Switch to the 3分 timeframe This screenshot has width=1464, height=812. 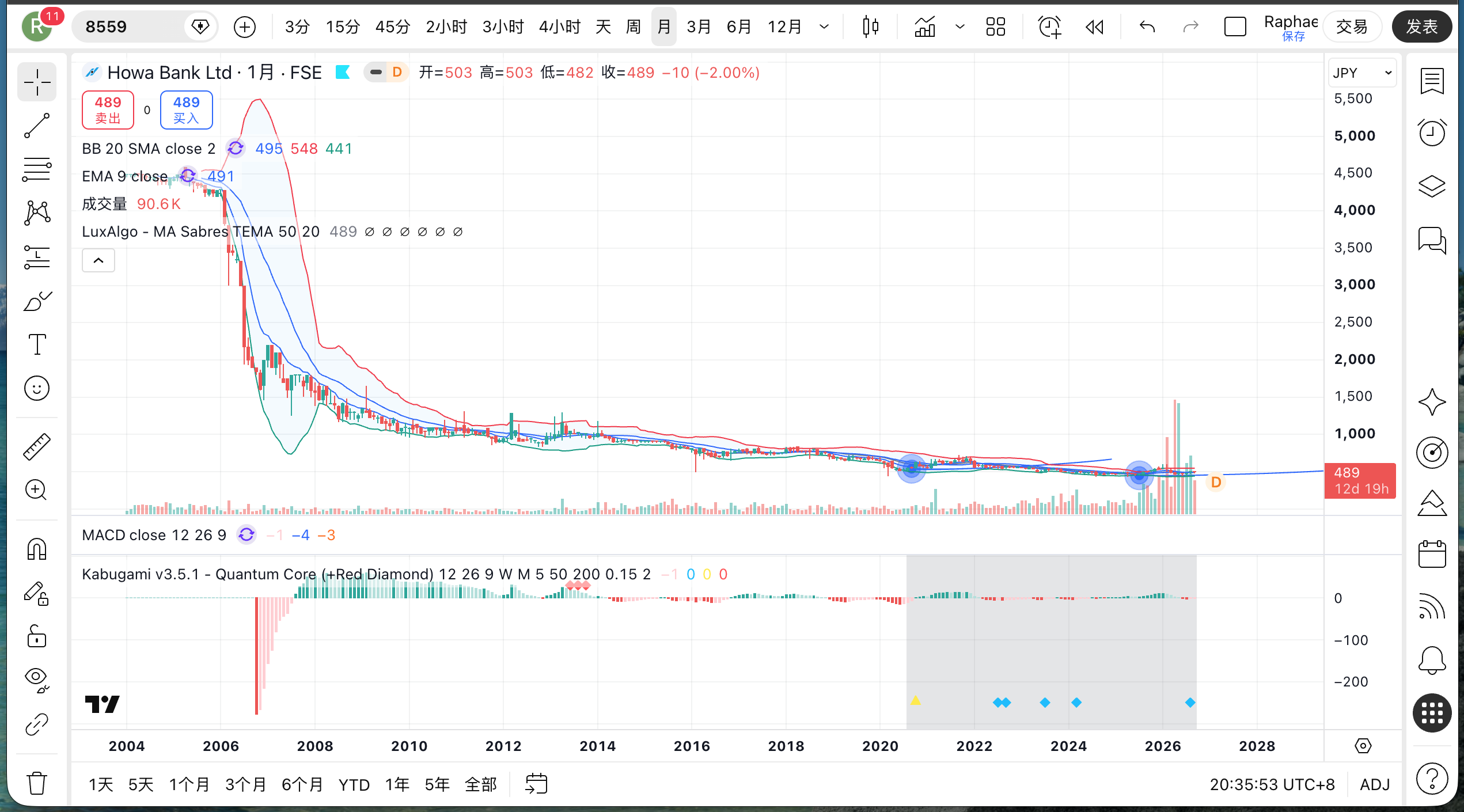pos(297,26)
